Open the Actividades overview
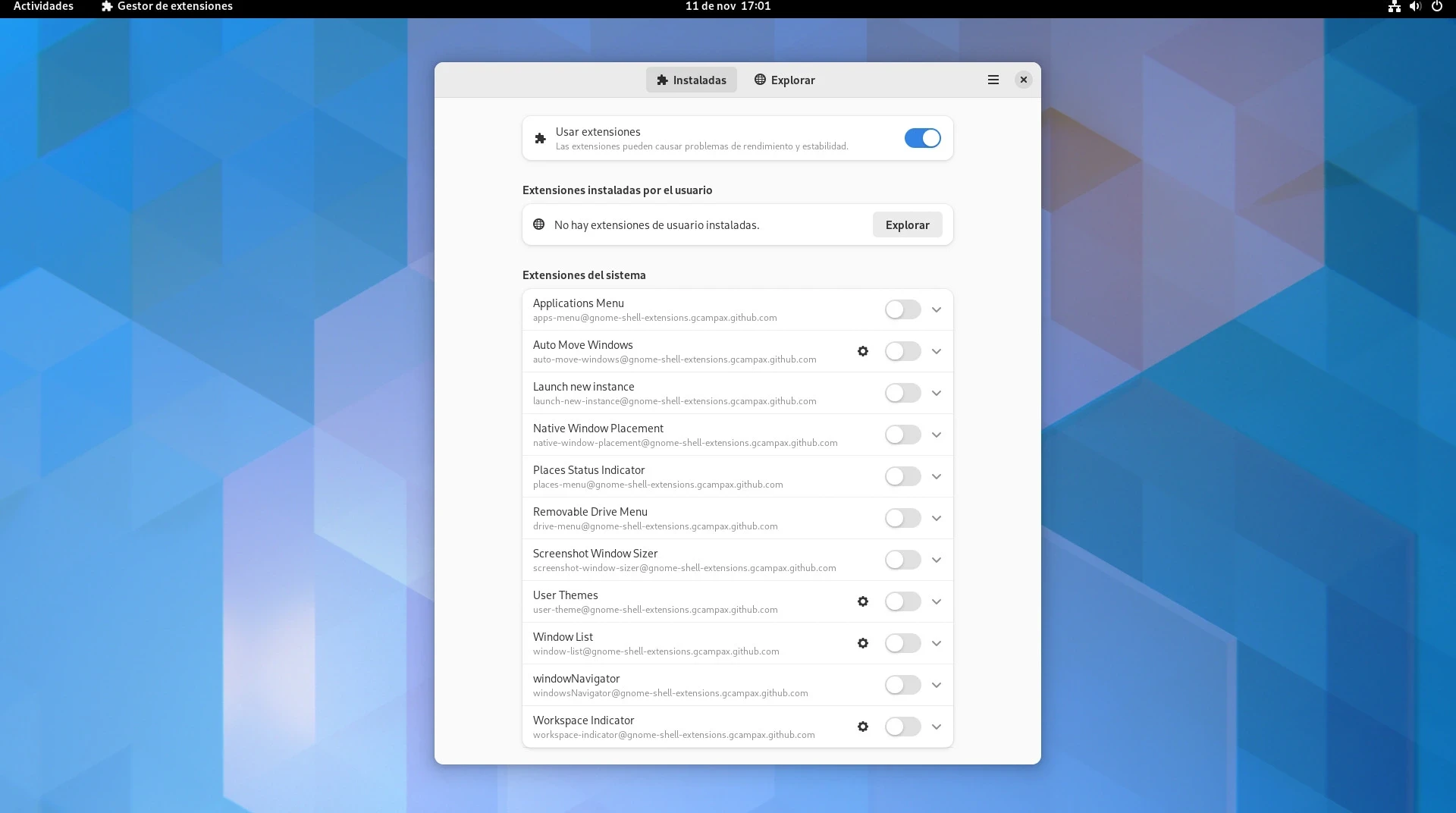 coord(43,7)
